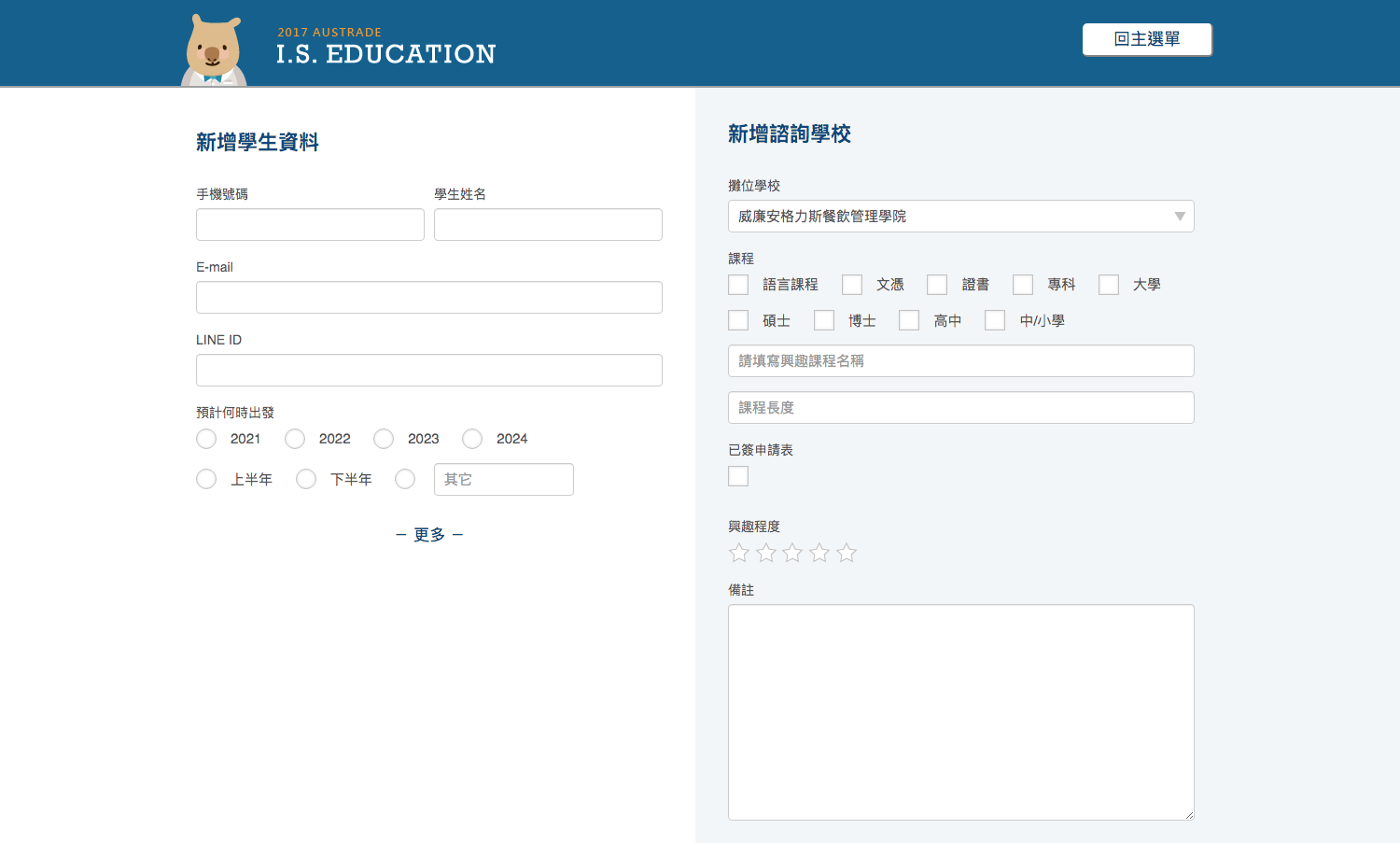The height and width of the screenshot is (843, 1400).
Task: Set interest level to two stars
Action: [766, 553]
